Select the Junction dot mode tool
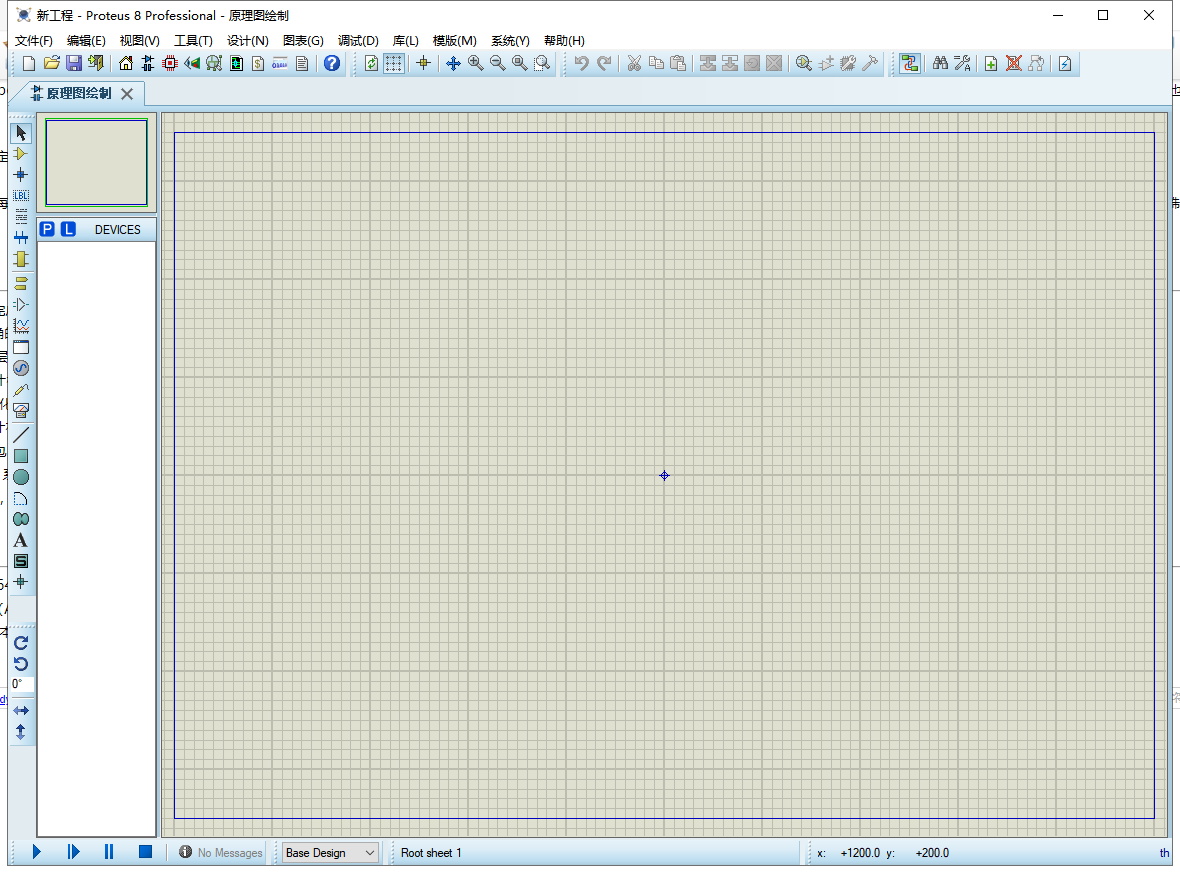This screenshot has height=873, width=1180. (x=21, y=175)
